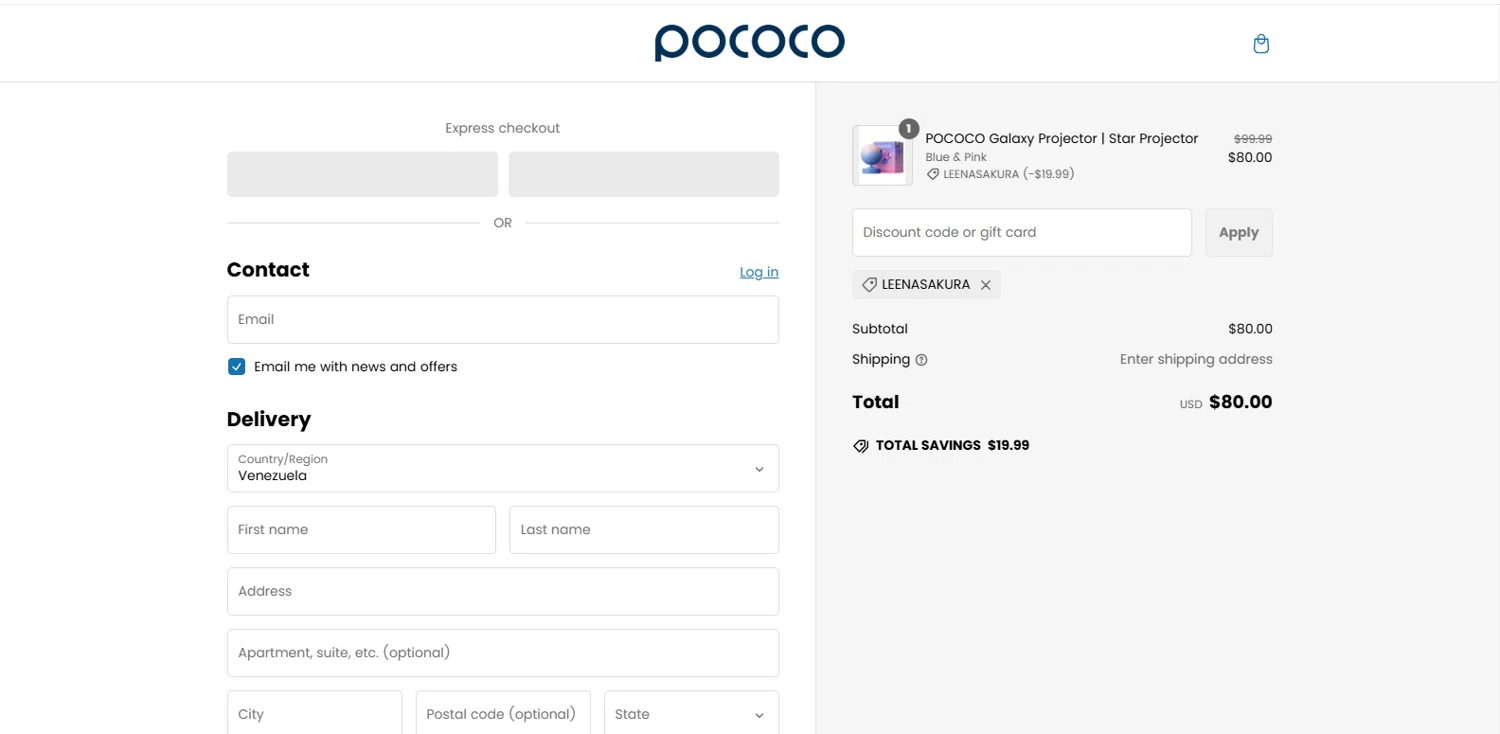
Task: Click the tag icon in LEENASAKURA chip
Action: tap(869, 285)
